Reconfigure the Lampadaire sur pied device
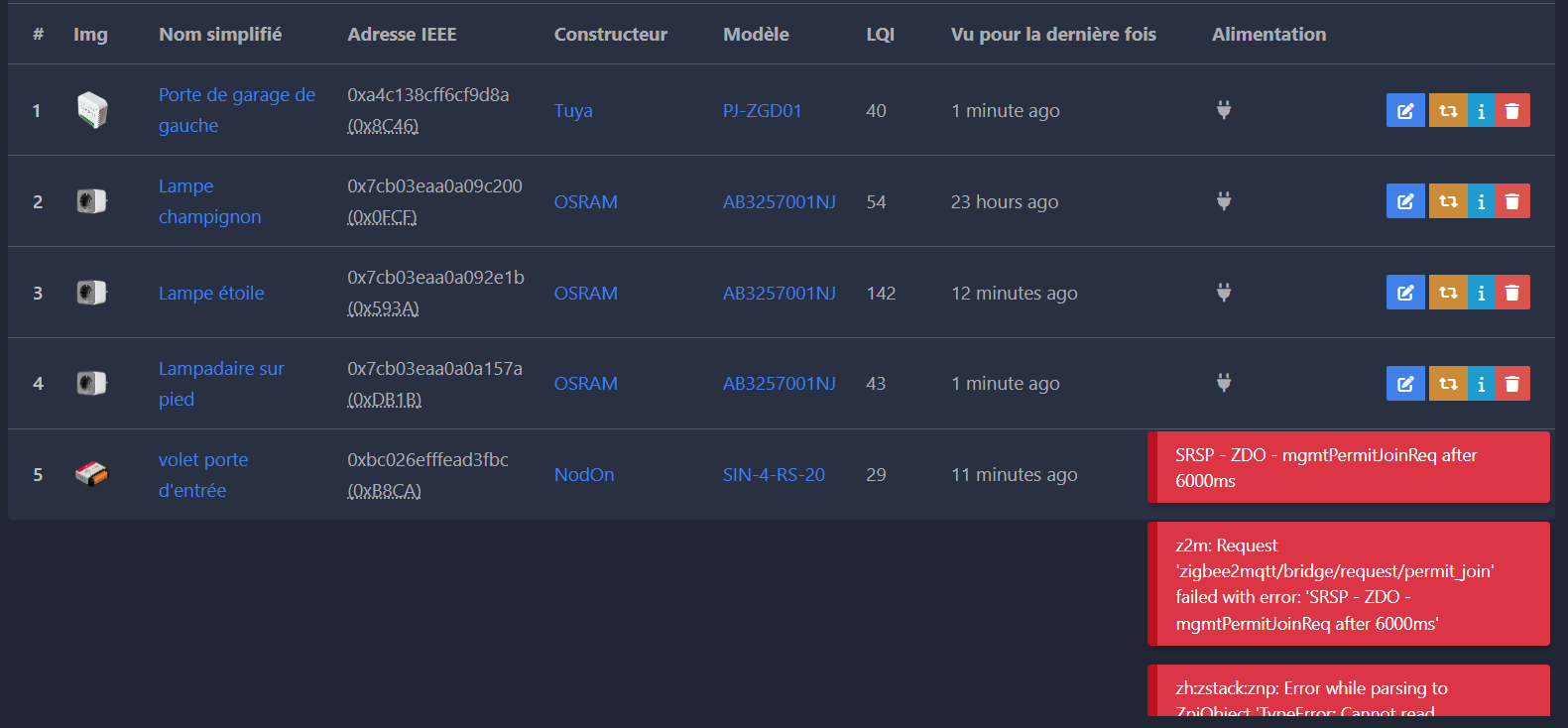 pyautogui.click(x=1447, y=384)
